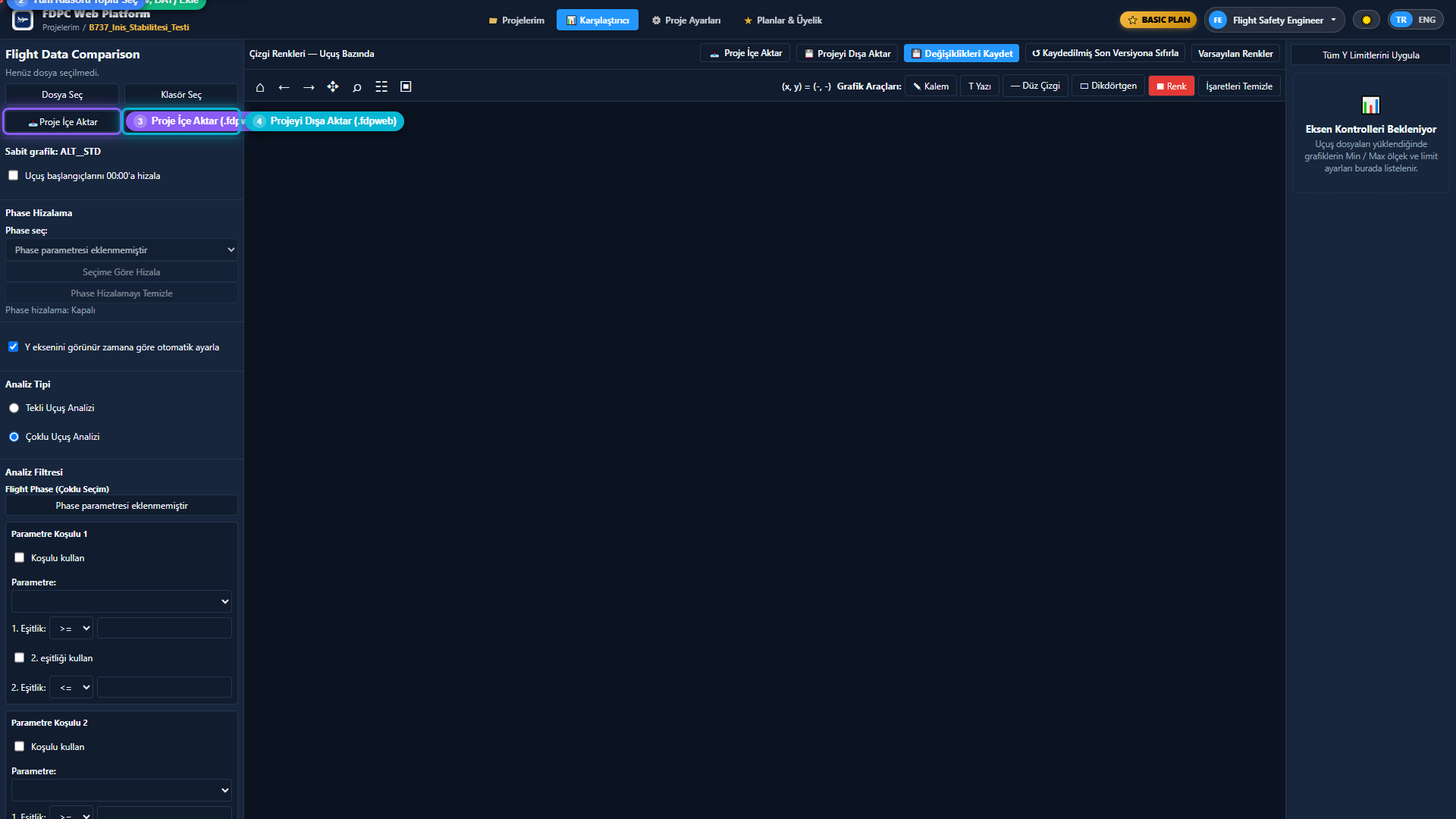1456x819 pixels.
Task: Open the Phase seç dropdown
Action: pos(121,250)
